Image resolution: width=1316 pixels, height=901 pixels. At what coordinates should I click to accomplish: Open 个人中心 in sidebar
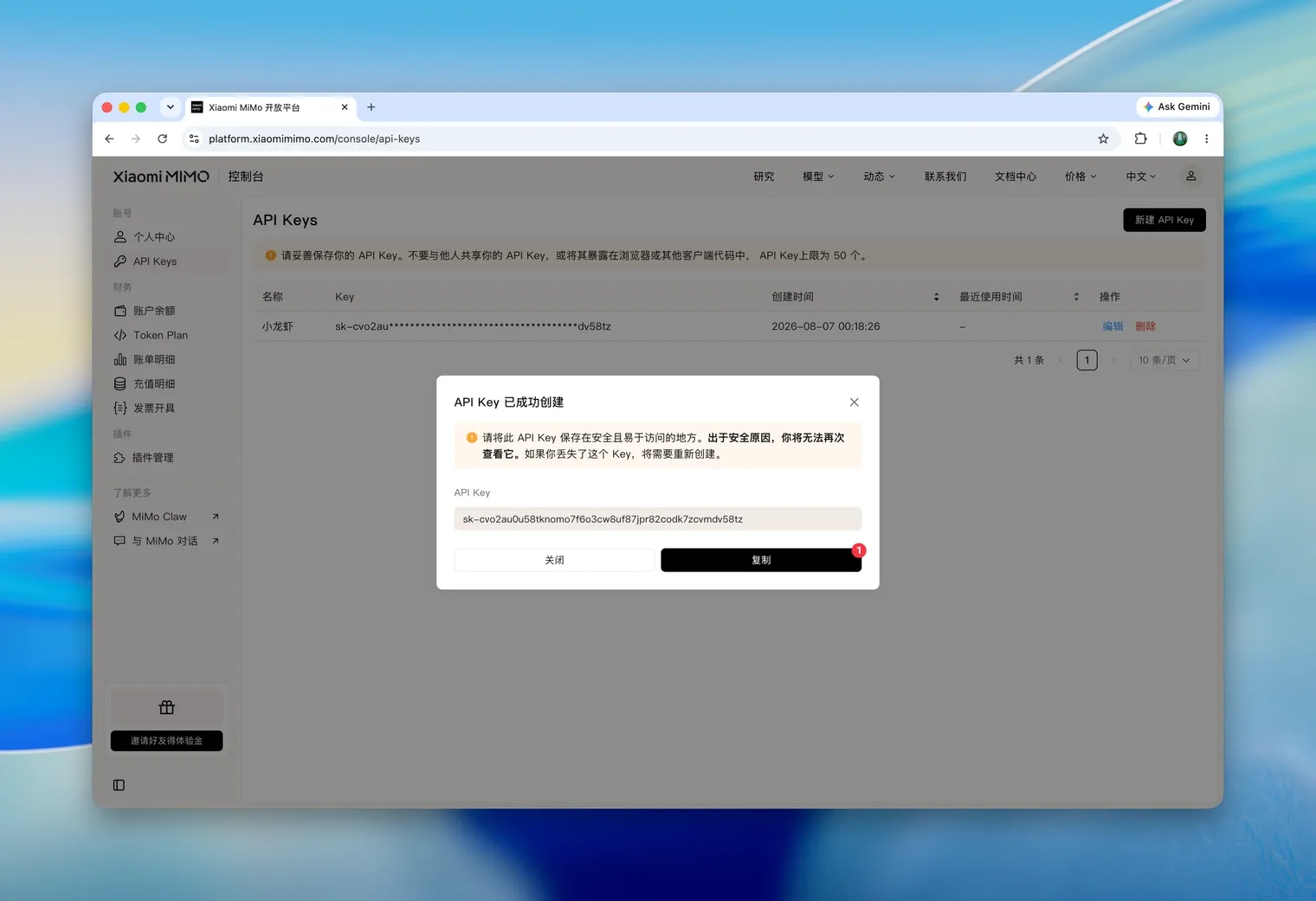point(168,237)
